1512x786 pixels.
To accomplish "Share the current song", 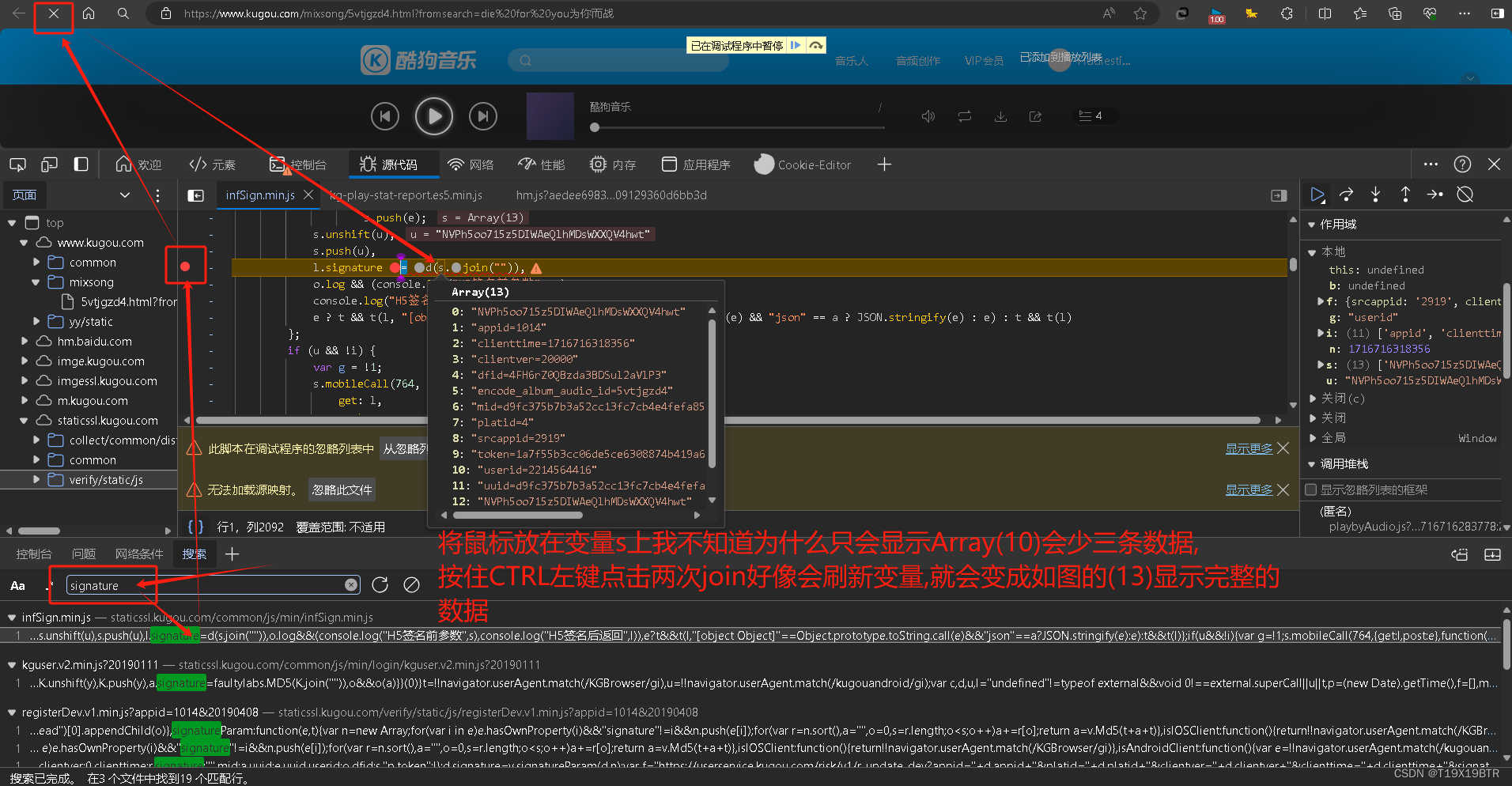I will point(1035,116).
